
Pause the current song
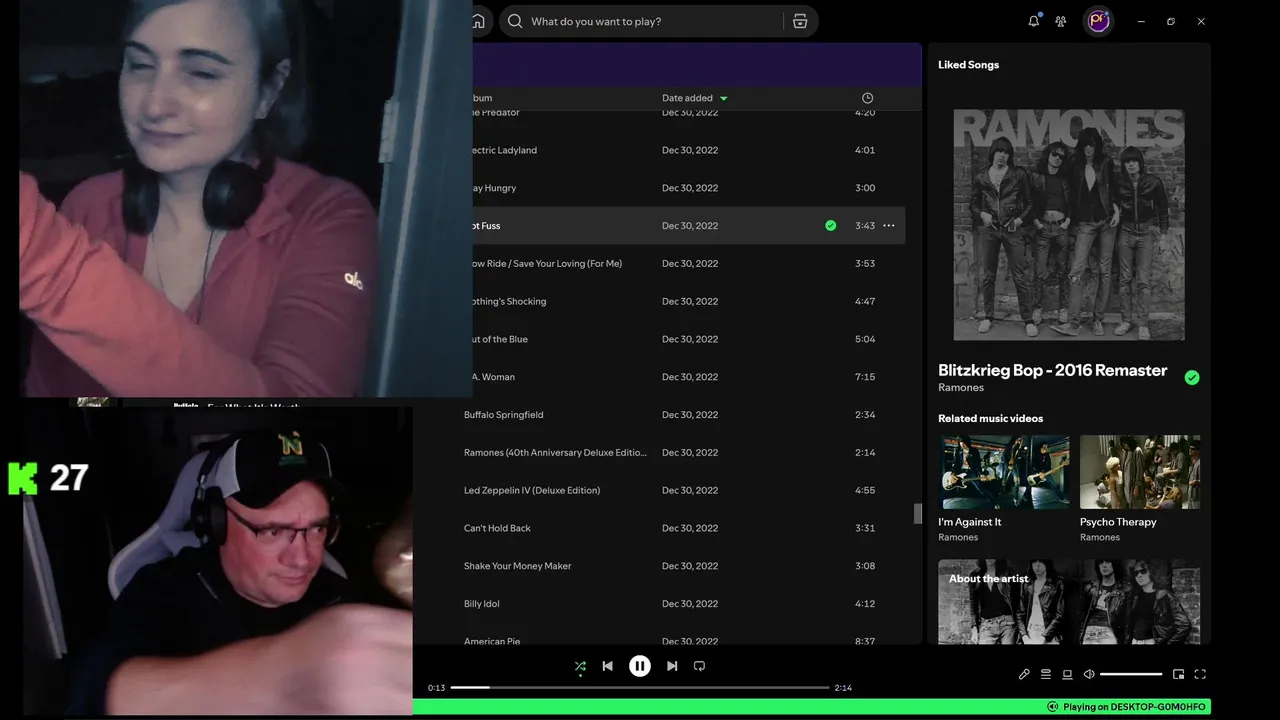coord(640,666)
